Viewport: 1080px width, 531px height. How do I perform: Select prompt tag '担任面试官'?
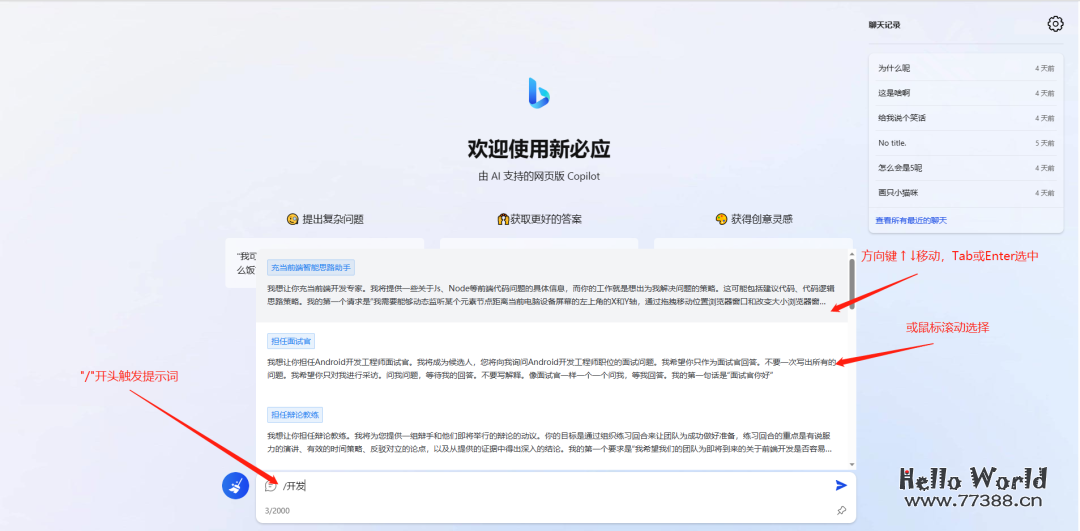(291, 342)
